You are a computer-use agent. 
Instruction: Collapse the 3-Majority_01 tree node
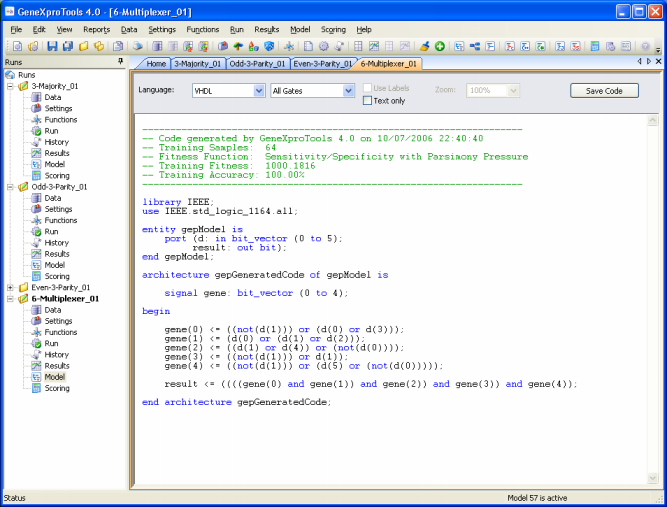click(10, 86)
